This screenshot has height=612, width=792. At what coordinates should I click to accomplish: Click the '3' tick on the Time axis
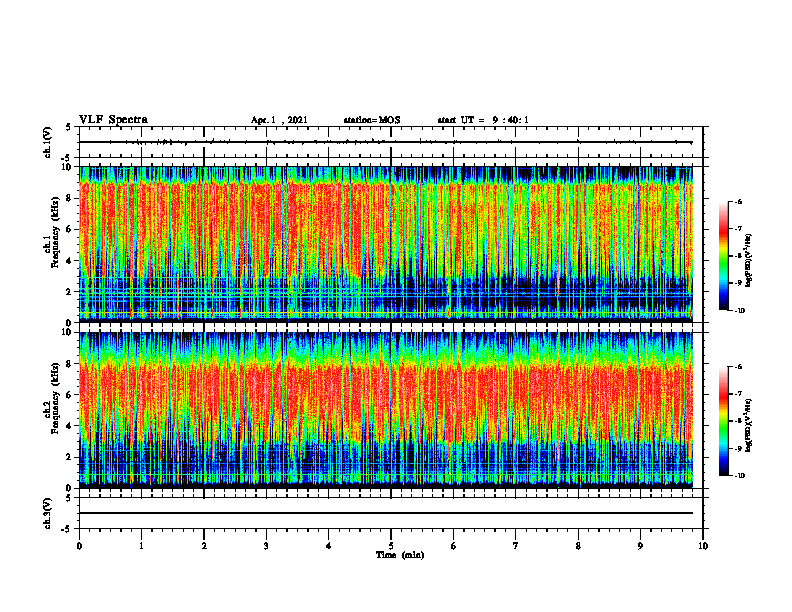pyautogui.click(x=266, y=546)
